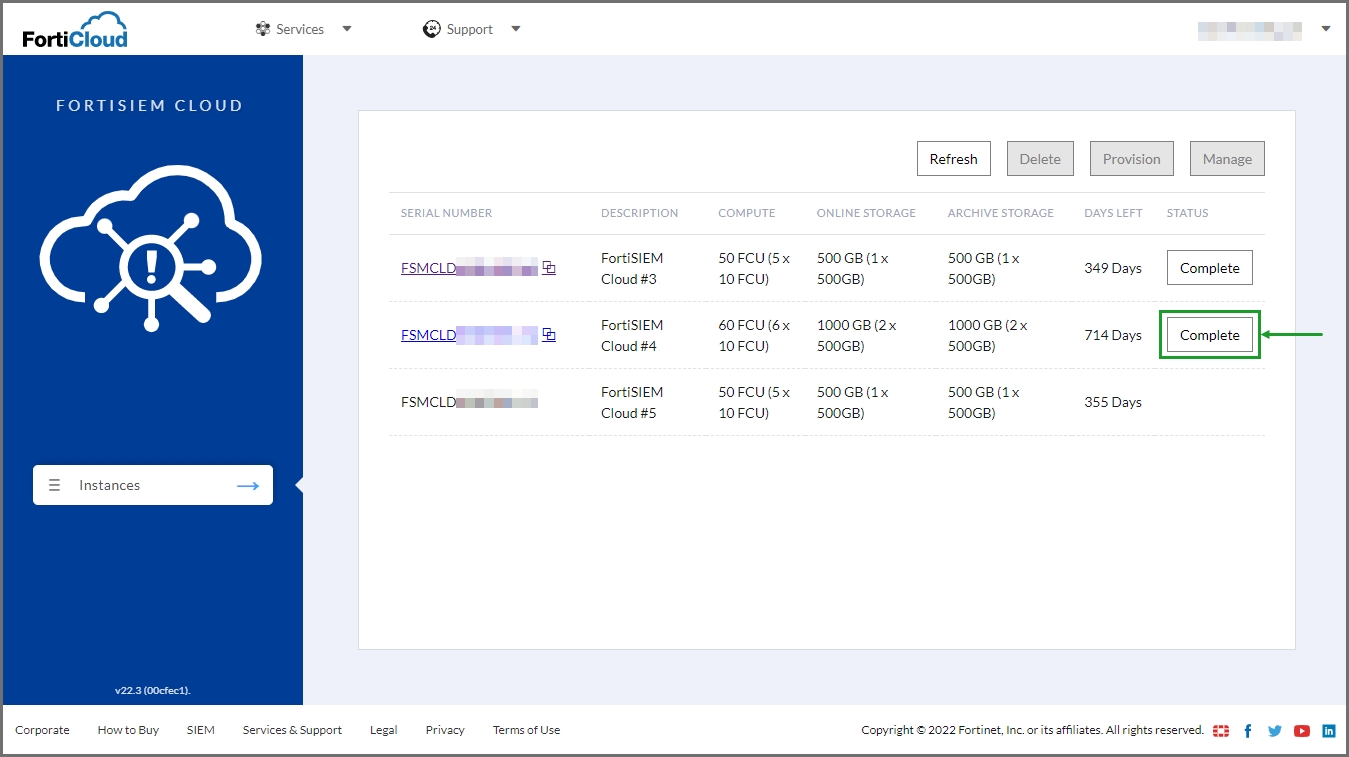Click the red Fortinet logo icon in footer
This screenshot has width=1349, height=757.
pyautogui.click(x=1221, y=731)
